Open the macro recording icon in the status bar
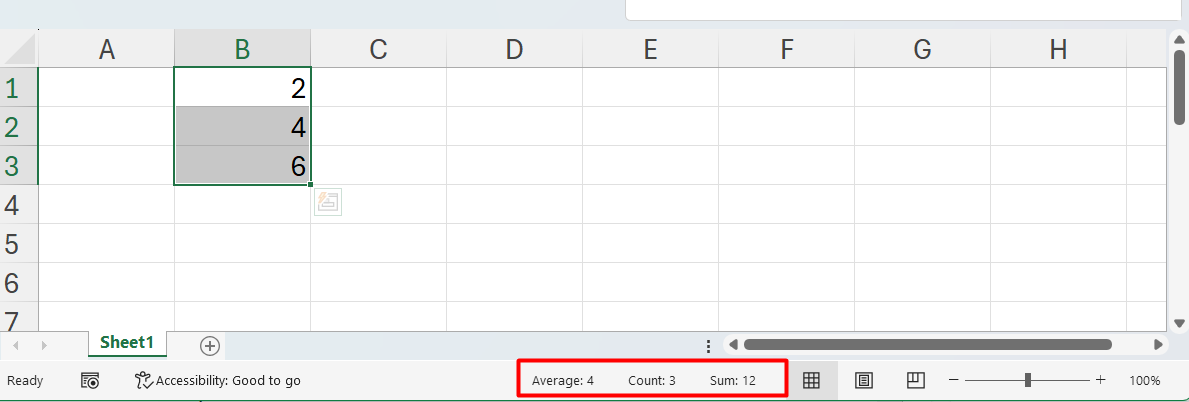1189x402 pixels. pyautogui.click(x=90, y=381)
